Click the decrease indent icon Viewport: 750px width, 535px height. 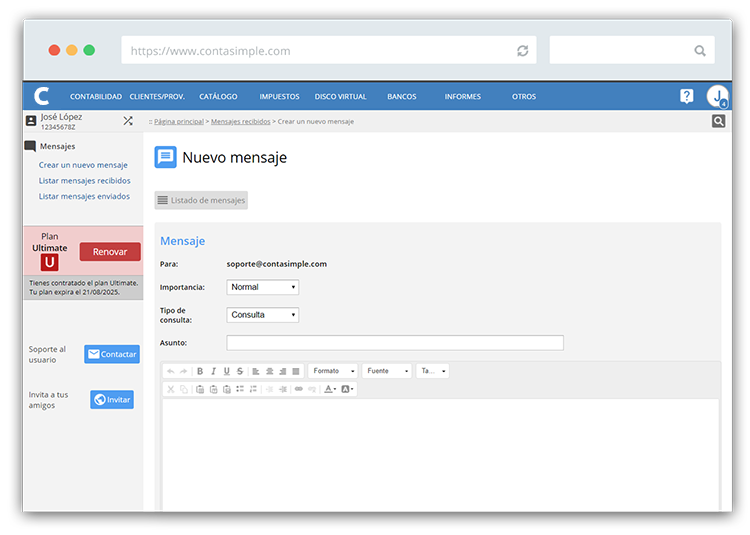pos(269,389)
